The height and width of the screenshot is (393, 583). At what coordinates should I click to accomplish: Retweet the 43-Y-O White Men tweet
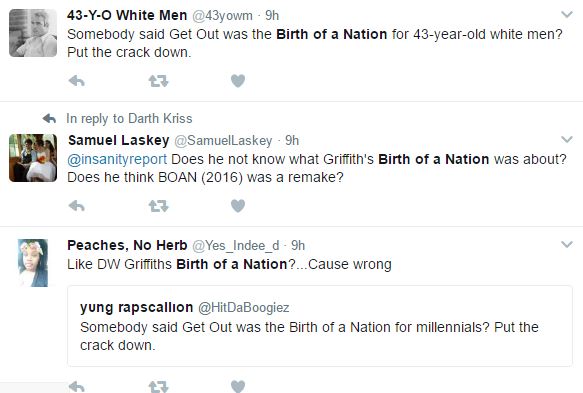coord(158,81)
